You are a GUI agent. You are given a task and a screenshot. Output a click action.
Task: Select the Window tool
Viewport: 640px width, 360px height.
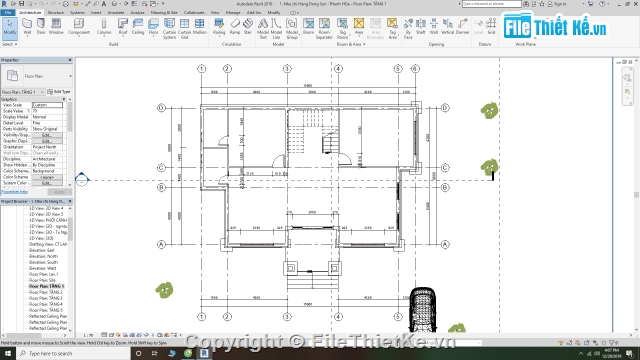(x=56, y=27)
